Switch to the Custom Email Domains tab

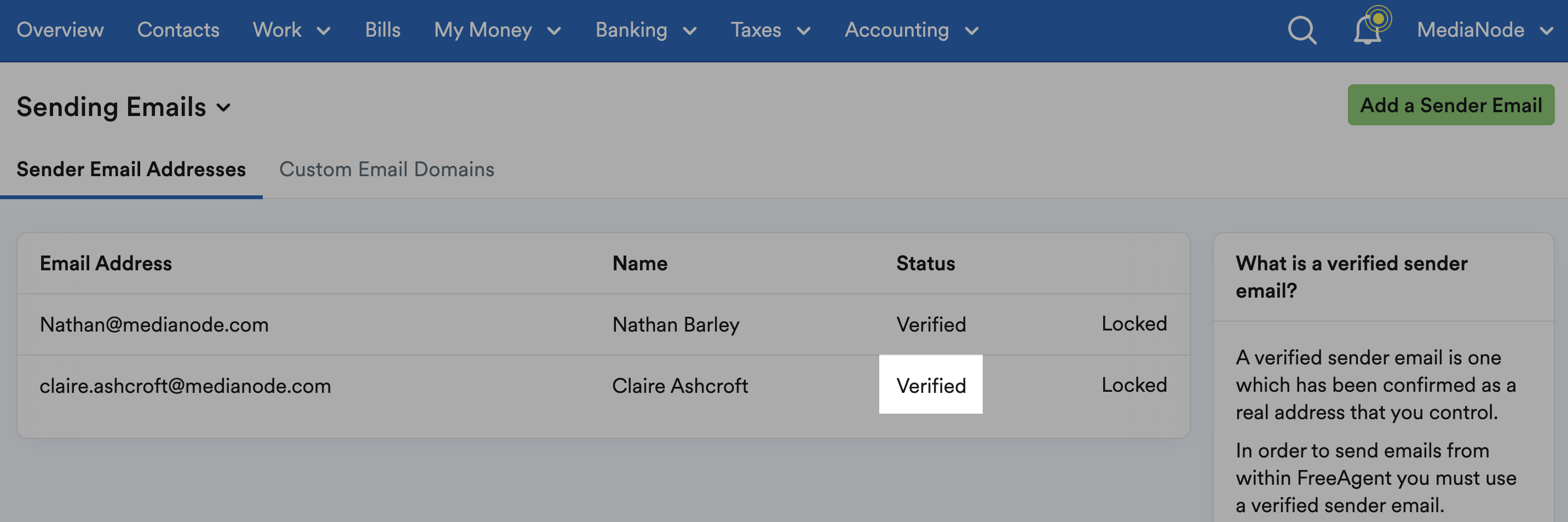(387, 170)
